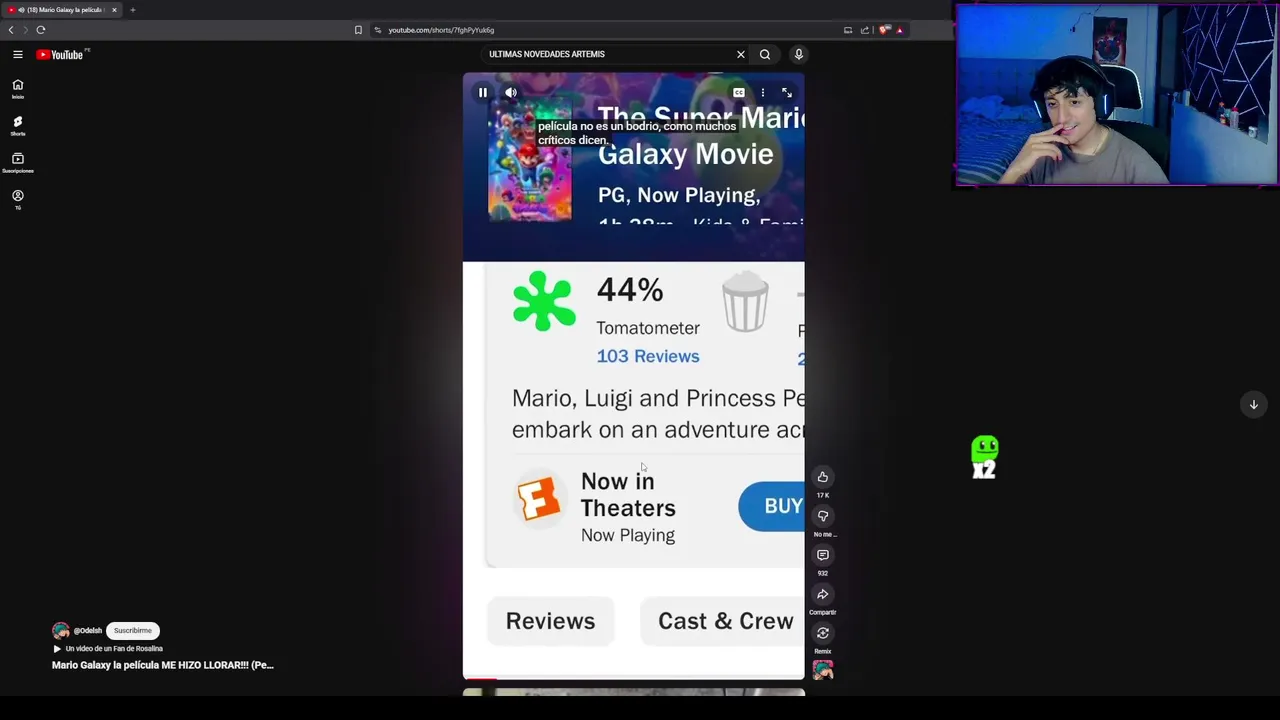The width and height of the screenshot is (1280, 720).
Task: Click the 44% Tomatometer score
Action: [630, 290]
